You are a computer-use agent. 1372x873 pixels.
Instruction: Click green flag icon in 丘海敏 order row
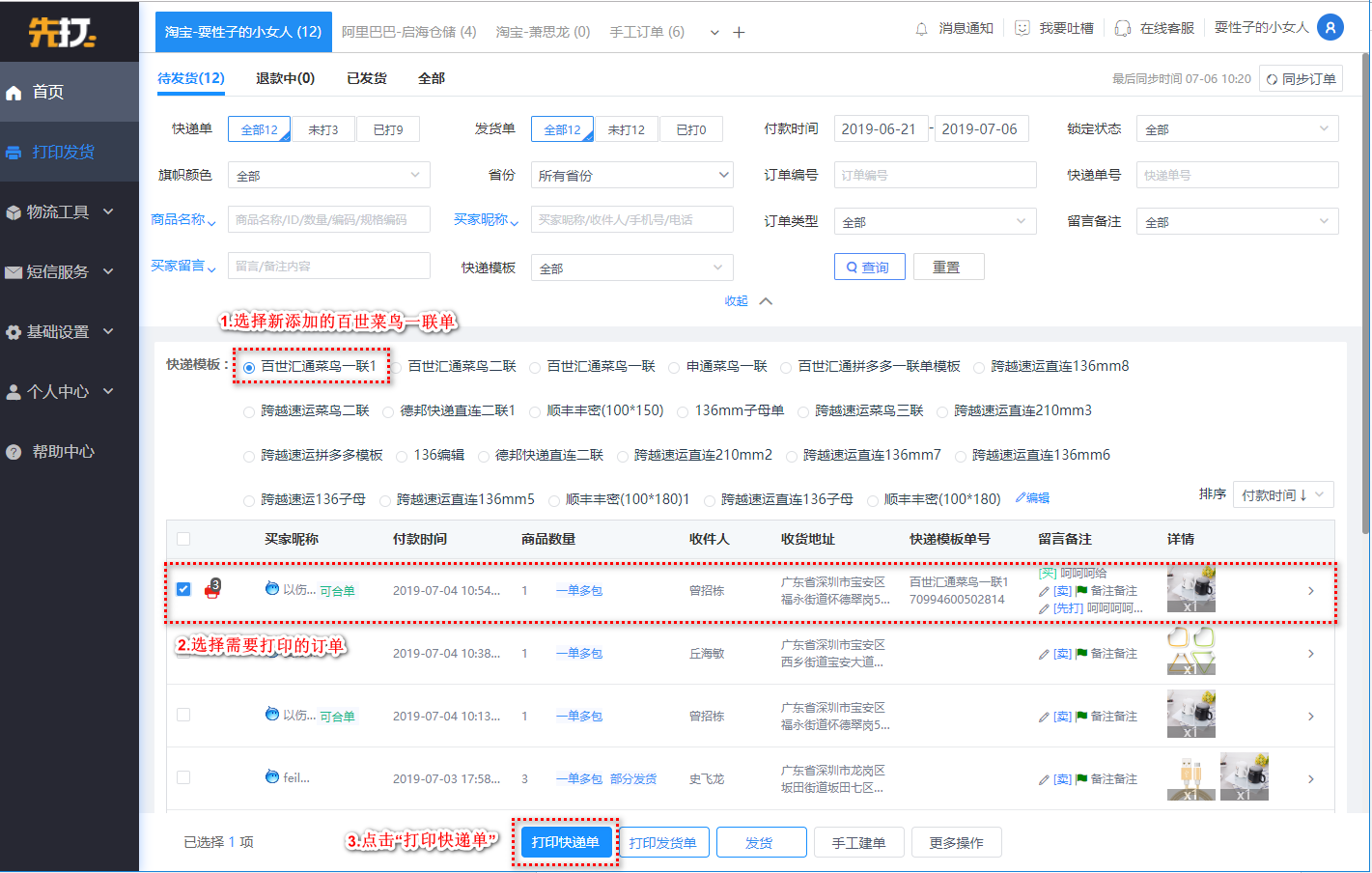tap(1081, 654)
